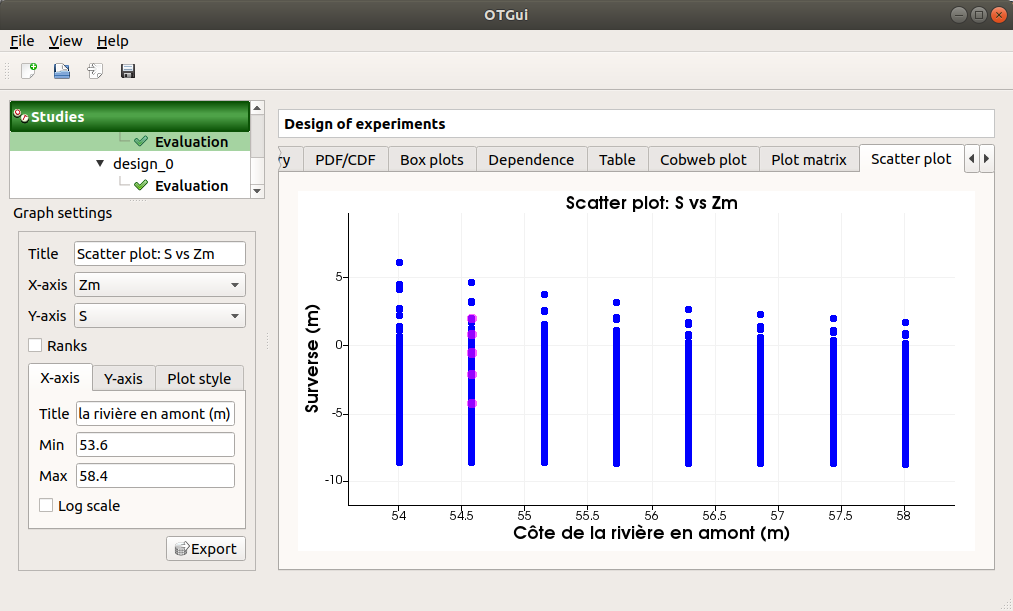Switch to the Plot style settings tab
This screenshot has height=611, width=1013.
point(199,379)
